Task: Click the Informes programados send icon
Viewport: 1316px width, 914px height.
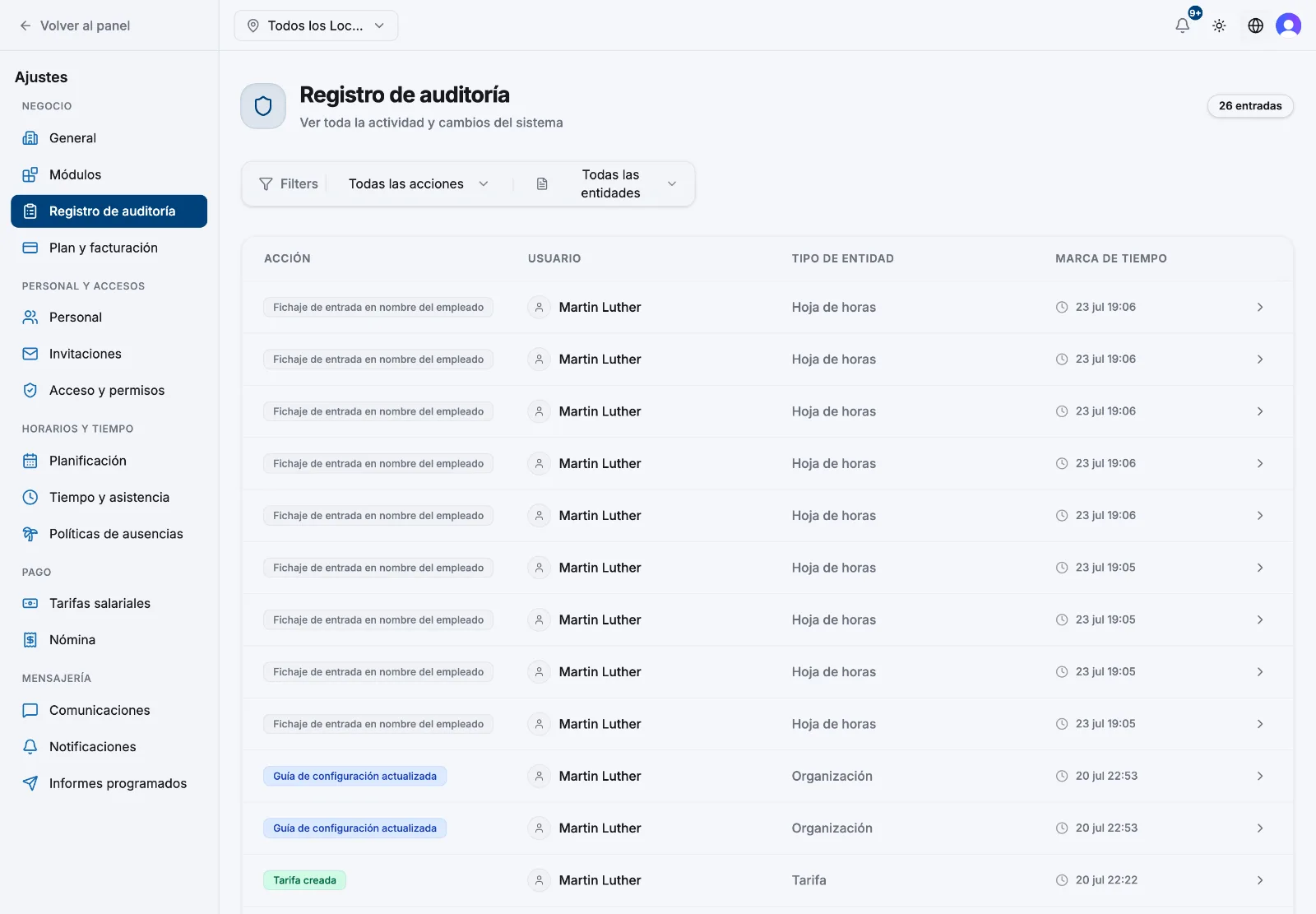Action: tap(30, 783)
